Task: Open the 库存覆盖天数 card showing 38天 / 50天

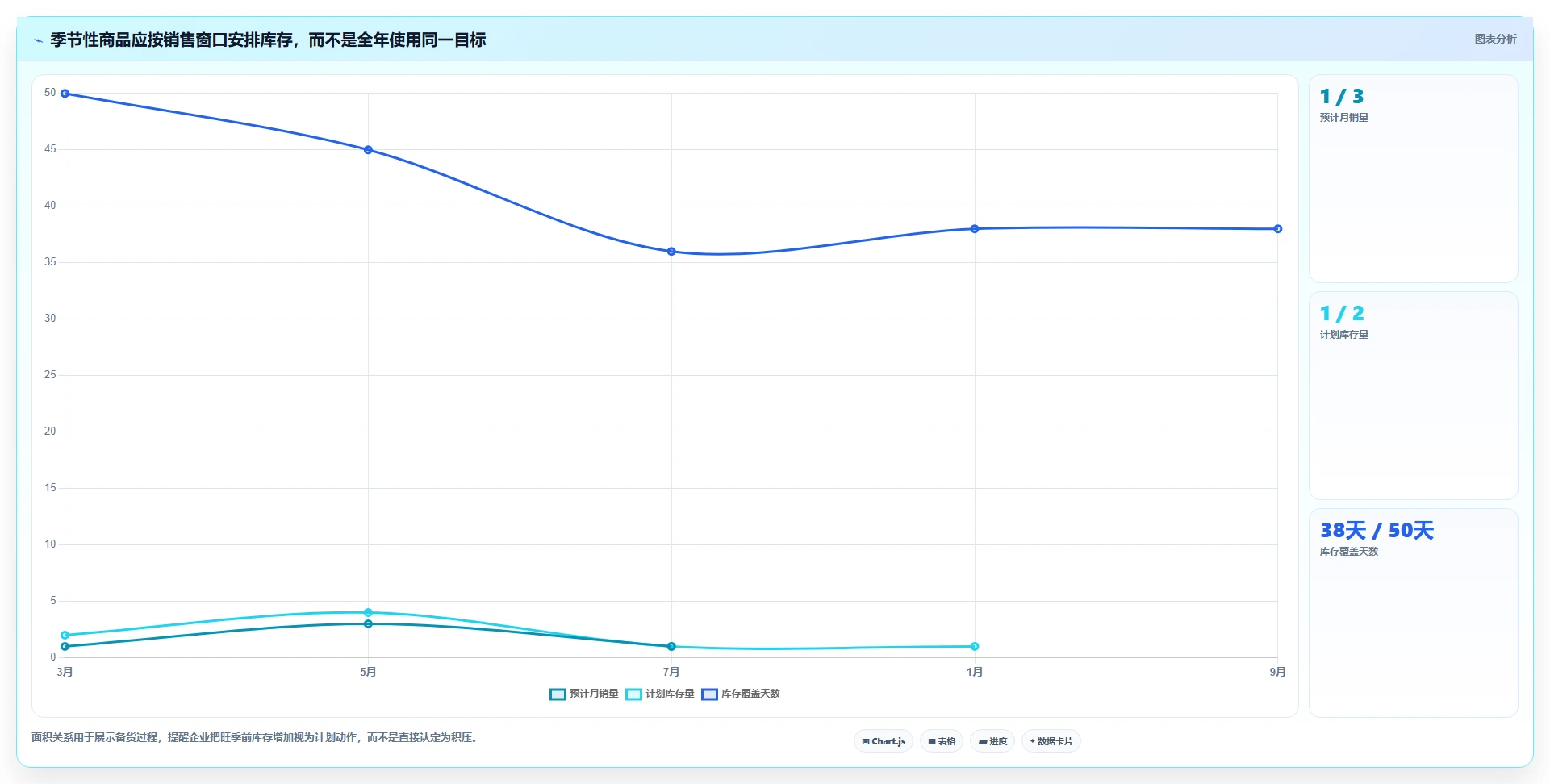Action: point(1414,613)
